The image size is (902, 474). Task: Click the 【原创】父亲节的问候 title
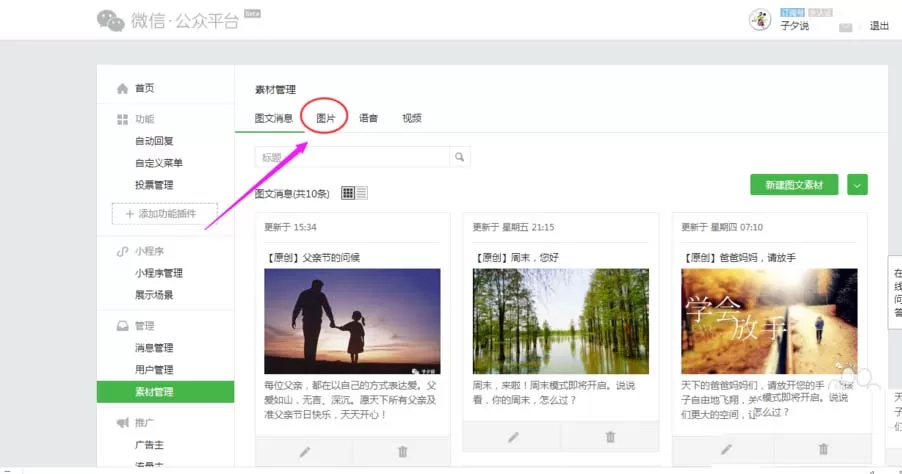(x=312, y=258)
